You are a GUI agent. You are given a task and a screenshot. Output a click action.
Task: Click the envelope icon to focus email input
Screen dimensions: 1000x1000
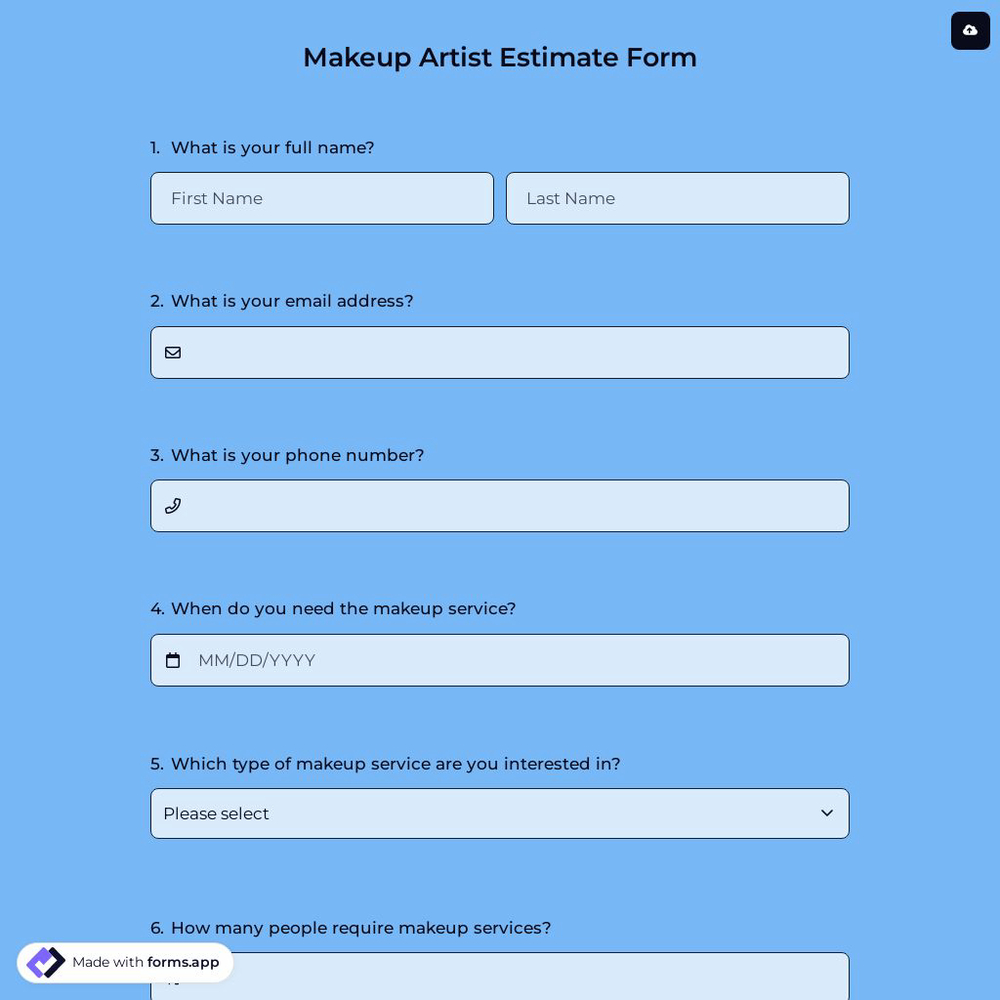tap(173, 352)
